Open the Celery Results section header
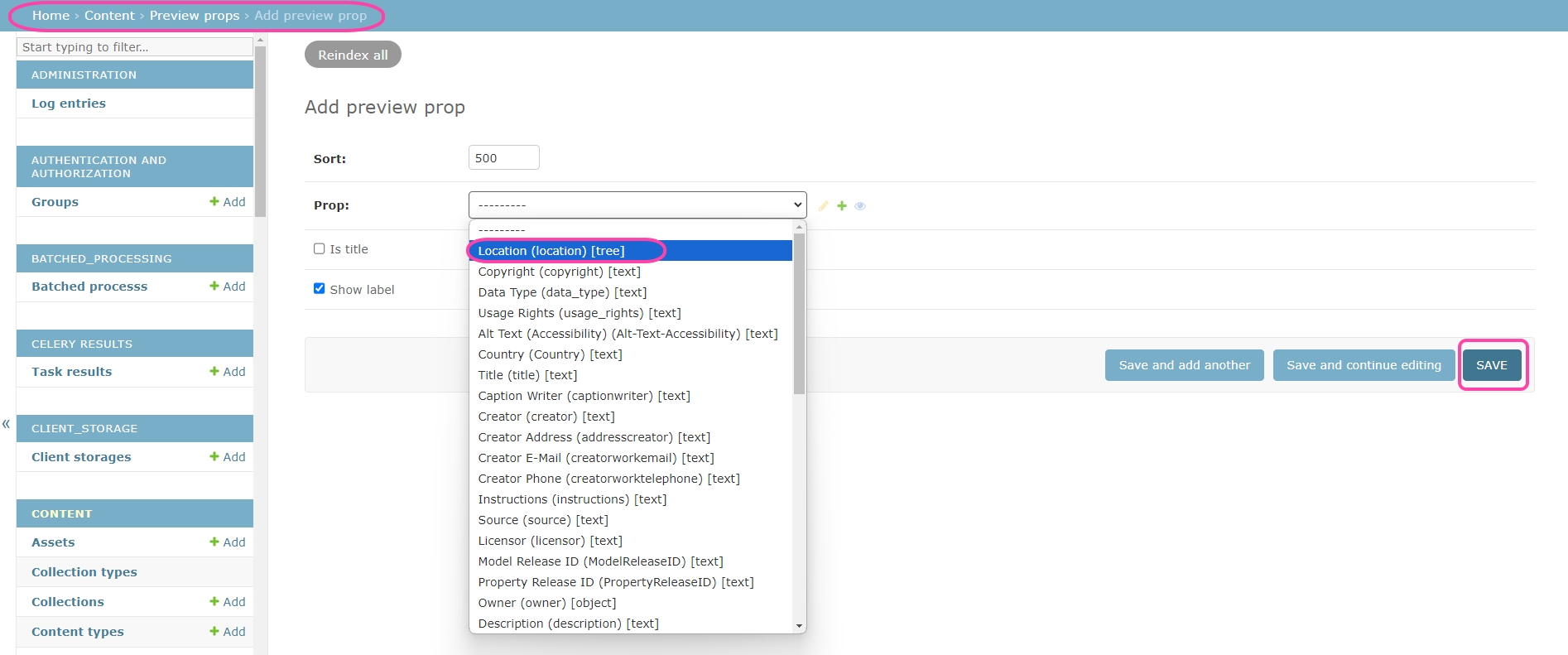1568x655 pixels. coord(82,344)
